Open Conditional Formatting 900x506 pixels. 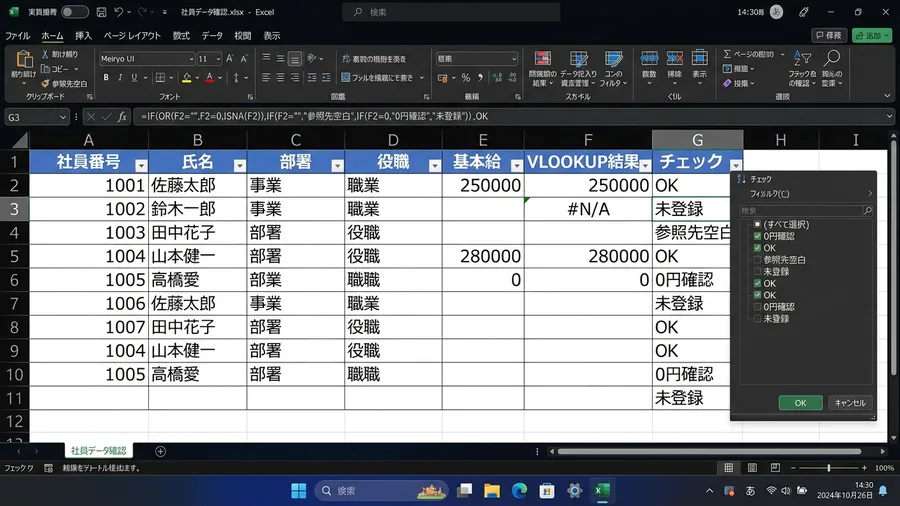click(542, 68)
